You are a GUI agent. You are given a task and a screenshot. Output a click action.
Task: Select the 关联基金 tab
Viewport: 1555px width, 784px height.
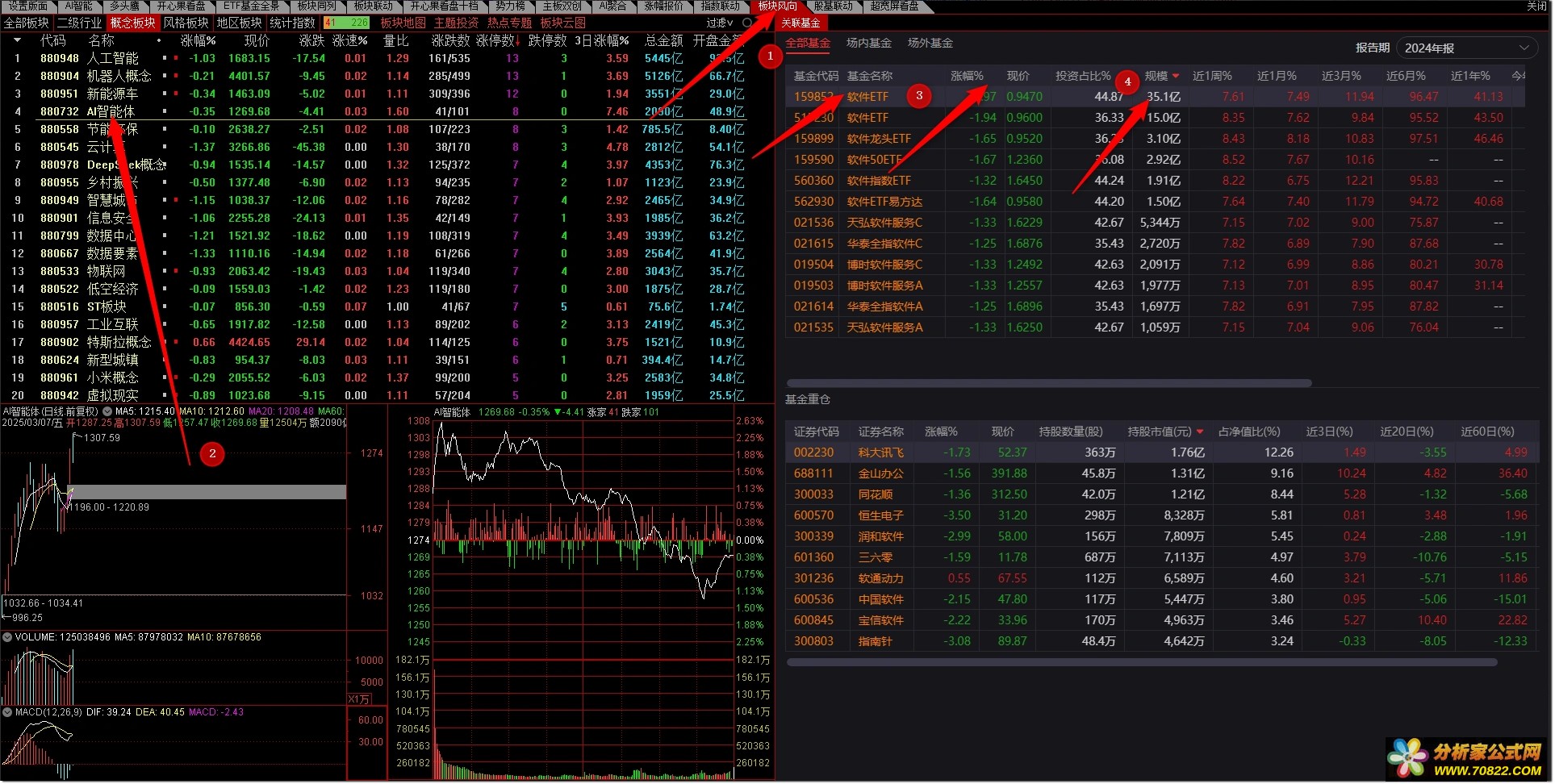coord(800,23)
